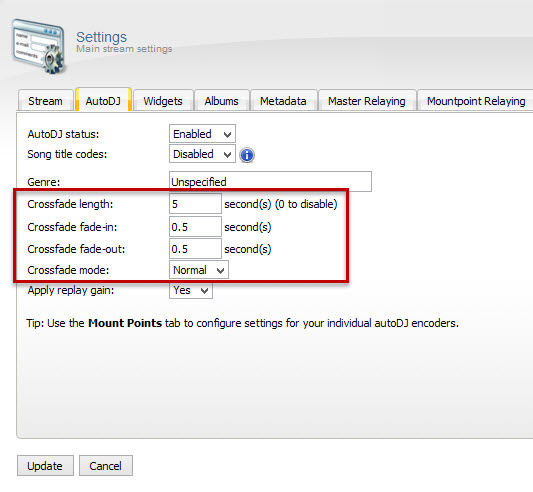533x492 pixels.
Task: Click the blue info icon beside Song title codes
Action: [x=247, y=155]
